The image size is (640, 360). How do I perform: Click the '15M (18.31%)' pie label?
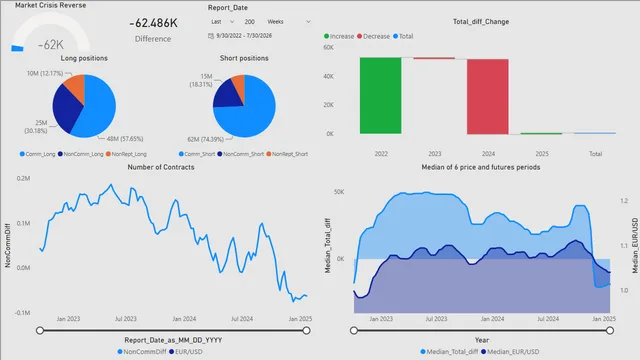pos(201,80)
